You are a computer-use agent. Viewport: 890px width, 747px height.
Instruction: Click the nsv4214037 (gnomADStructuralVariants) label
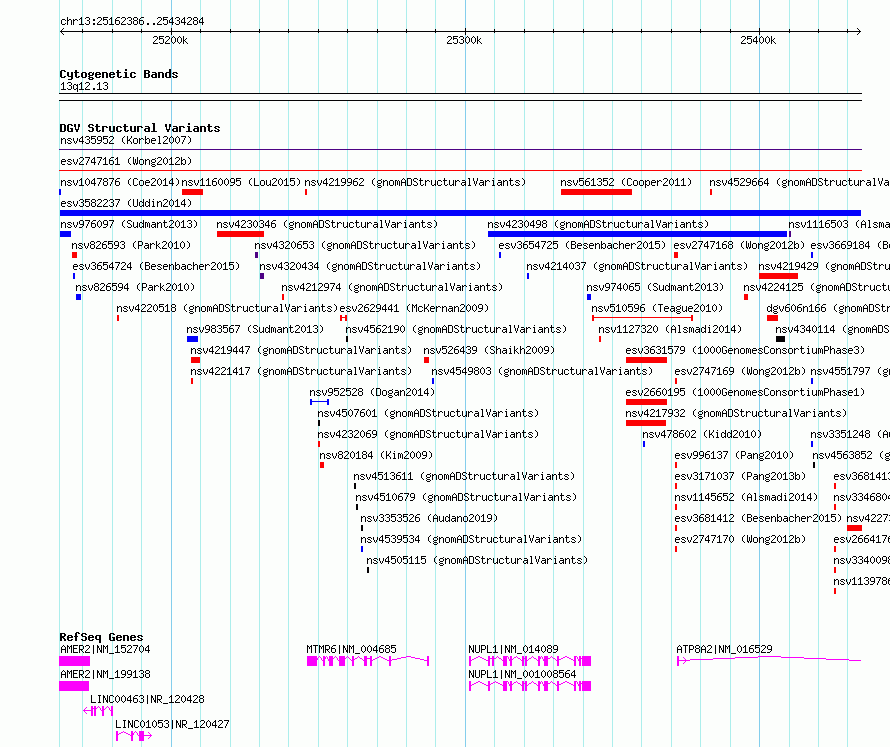pos(637,266)
